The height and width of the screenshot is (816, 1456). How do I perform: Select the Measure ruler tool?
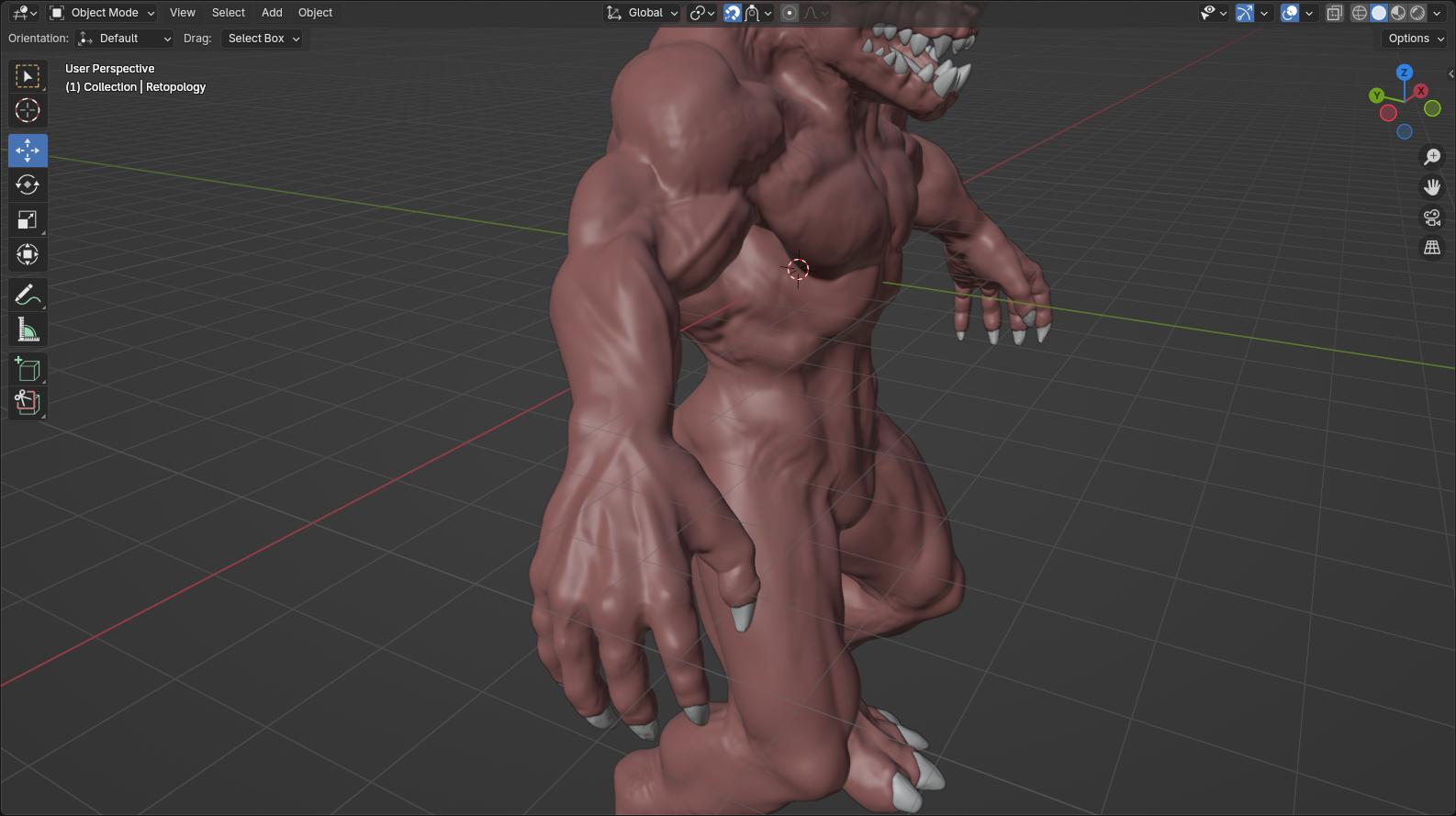coord(28,330)
